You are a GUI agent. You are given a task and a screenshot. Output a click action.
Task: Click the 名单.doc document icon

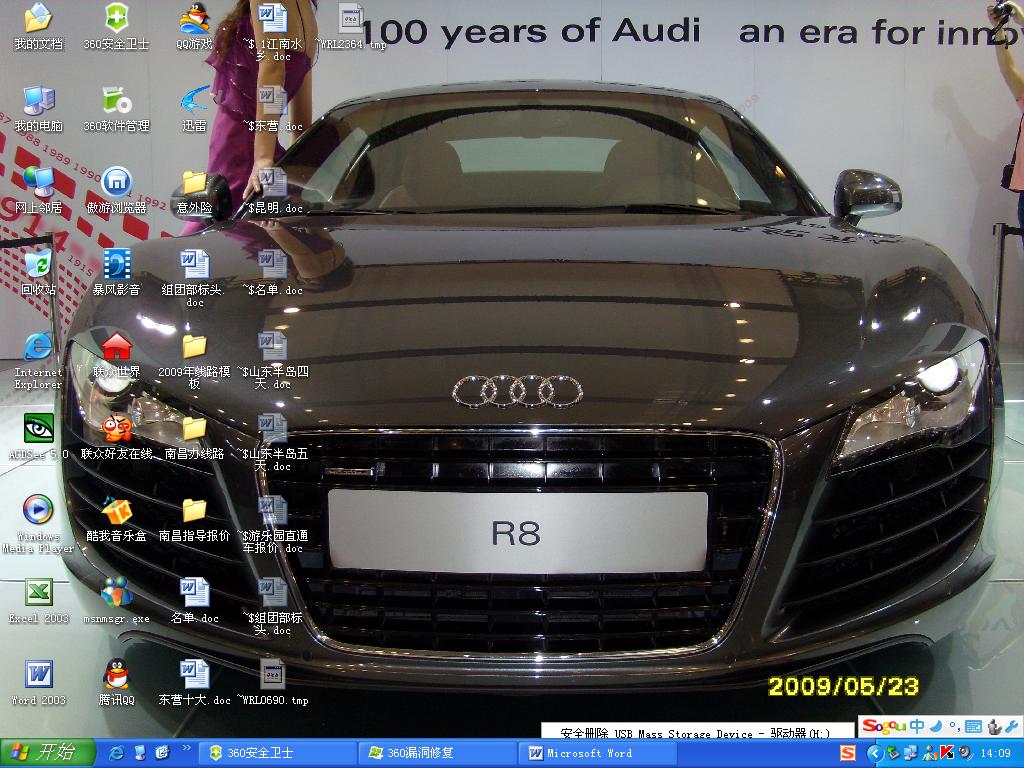[195, 600]
